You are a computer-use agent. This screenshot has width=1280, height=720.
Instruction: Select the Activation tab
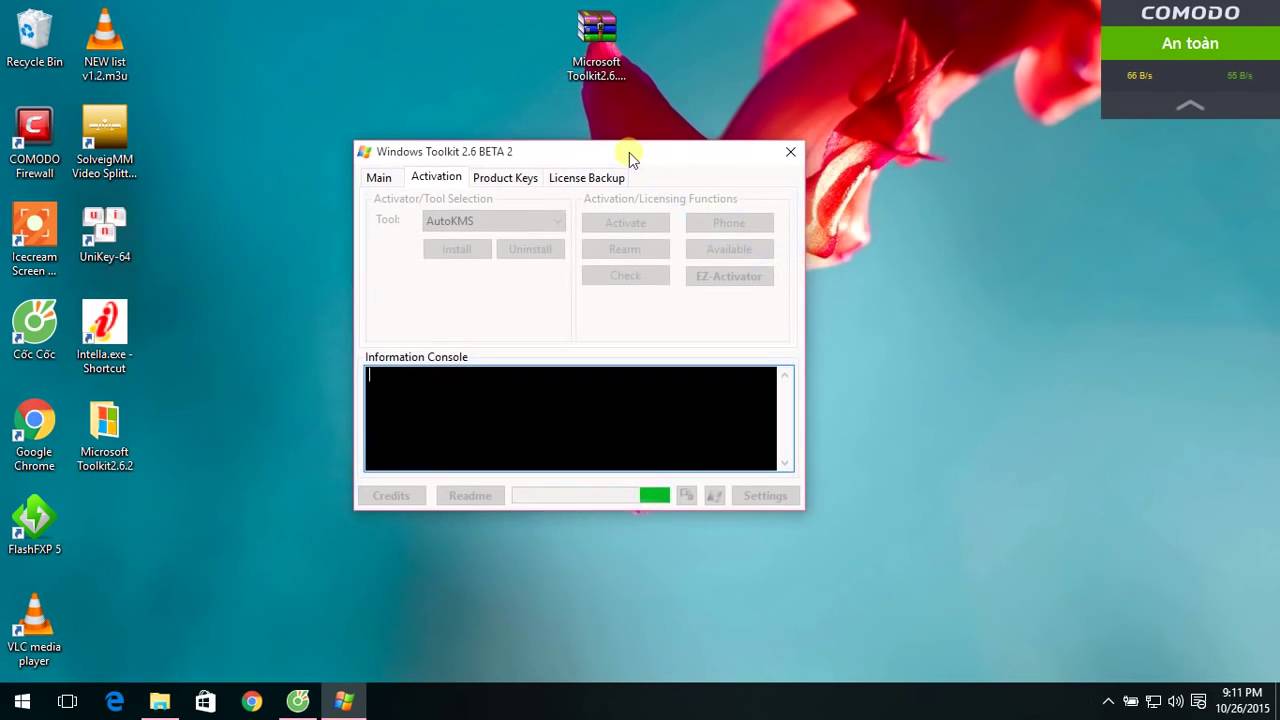tap(436, 177)
